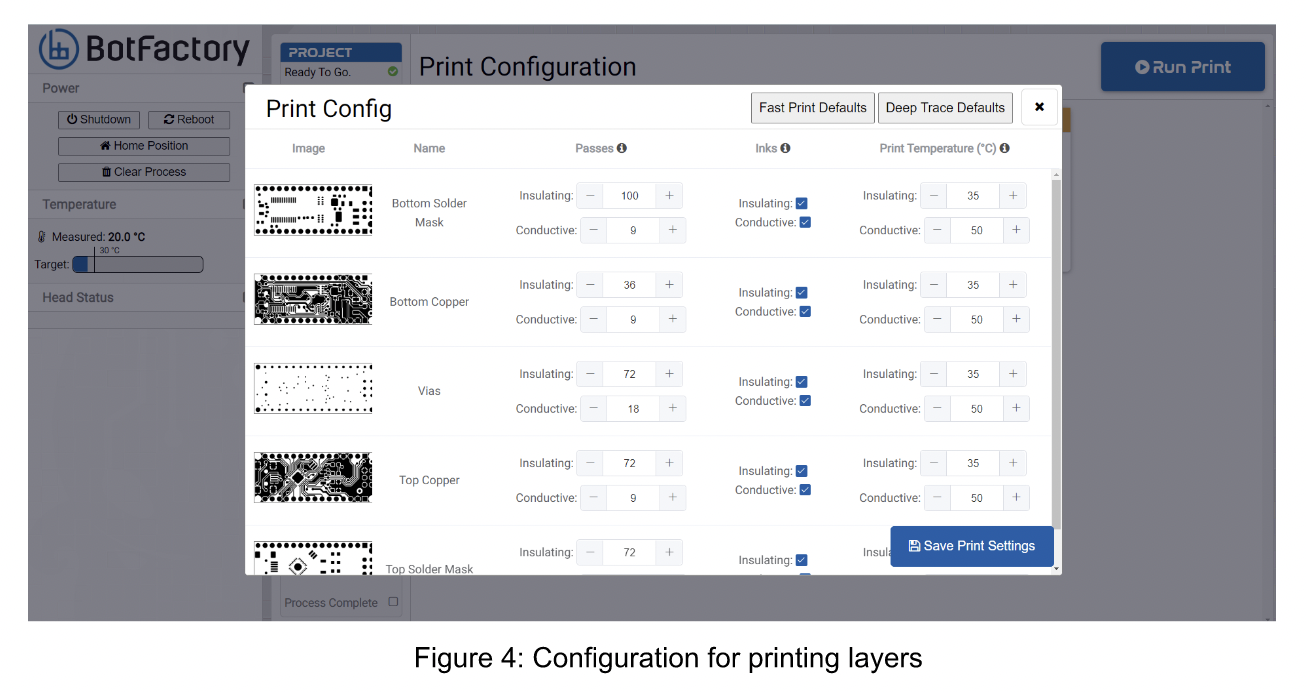
Task: Apply Deep Trace Defaults
Action: pyautogui.click(x=945, y=108)
